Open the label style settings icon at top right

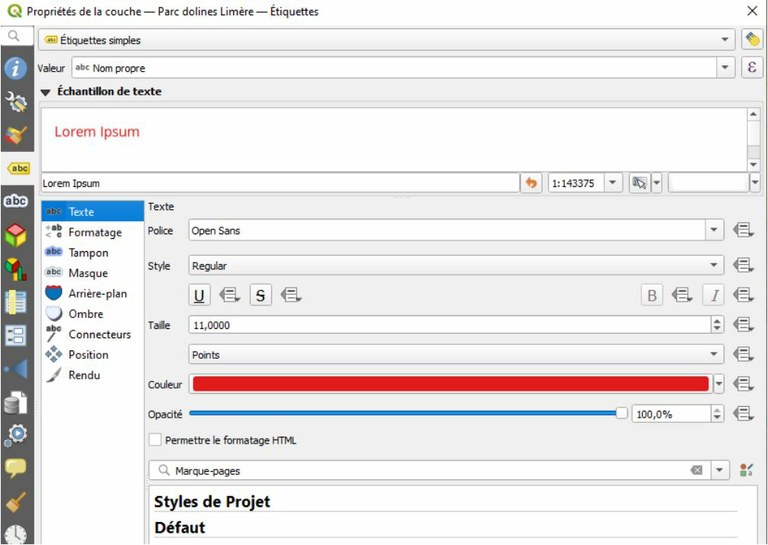[x=752, y=40]
